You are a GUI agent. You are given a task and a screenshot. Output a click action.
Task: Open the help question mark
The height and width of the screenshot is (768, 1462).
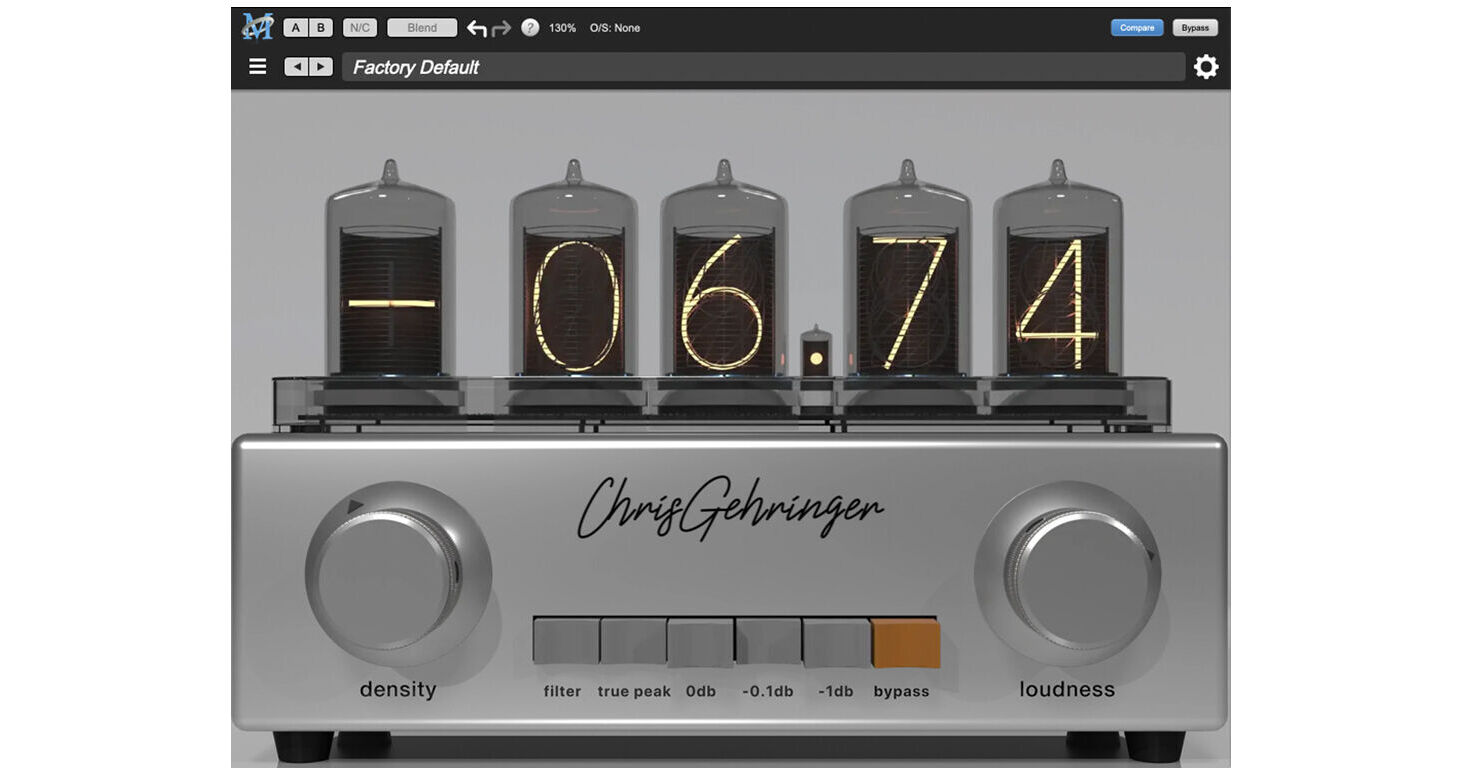[530, 28]
